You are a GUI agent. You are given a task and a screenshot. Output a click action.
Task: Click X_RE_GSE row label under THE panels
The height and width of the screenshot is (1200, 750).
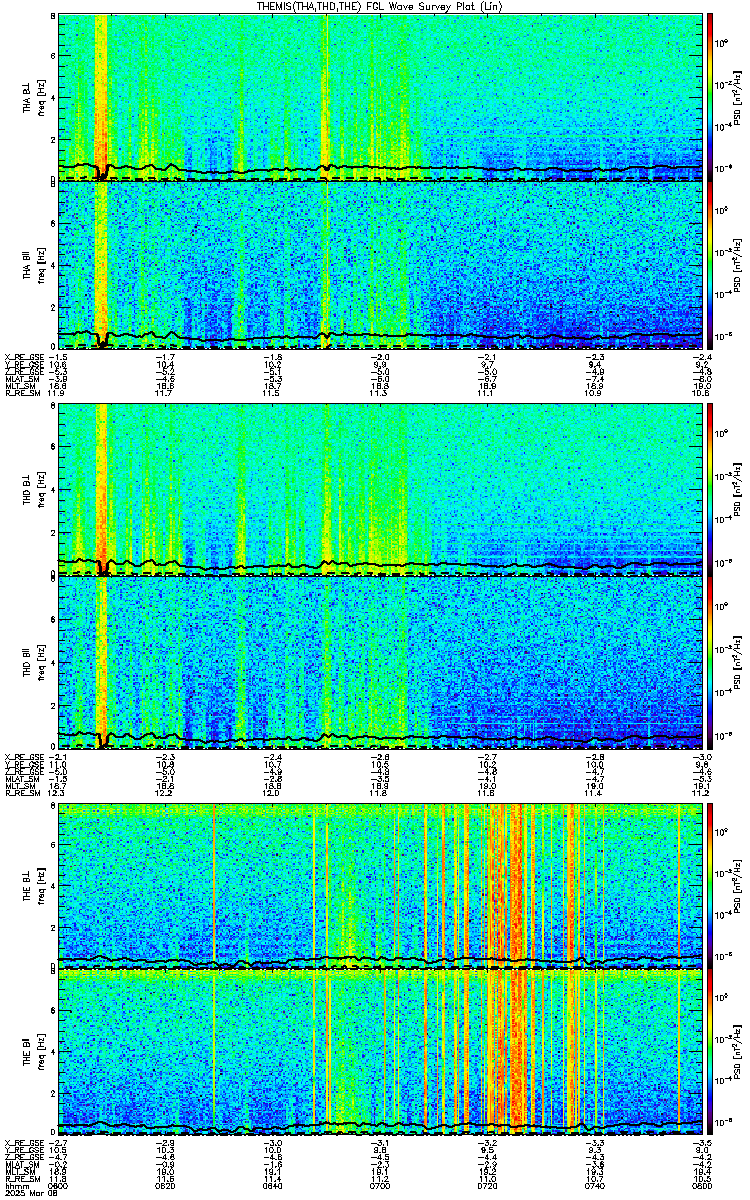pos(22,1141)
